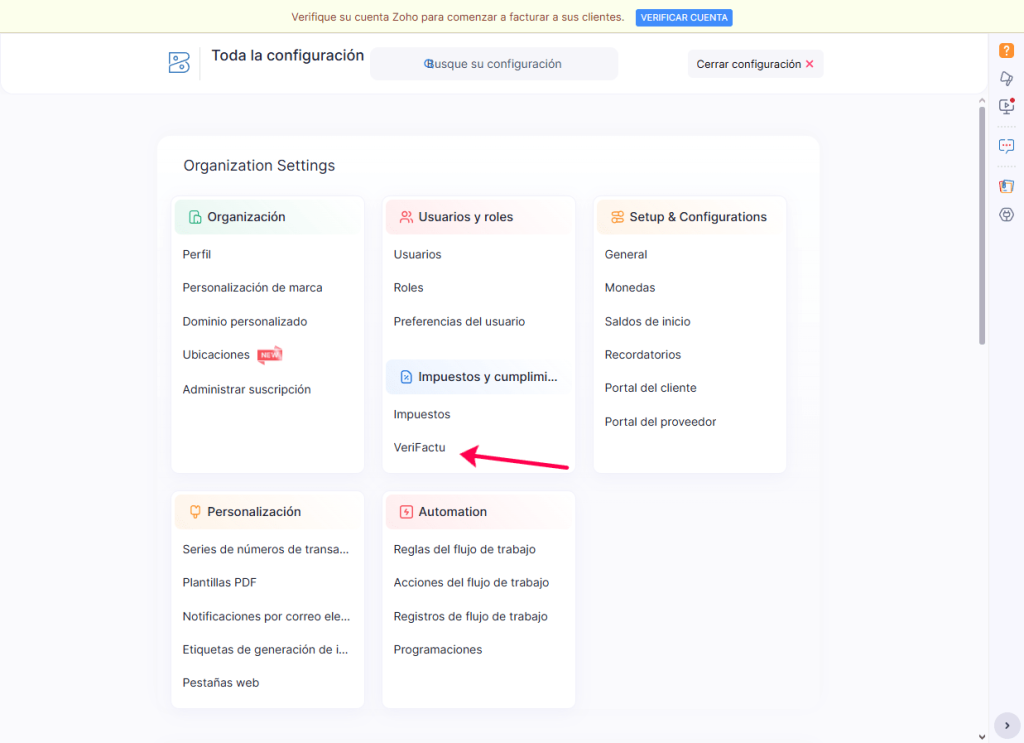The image size is (1024, 743).
Task: Click the megaphone announcements icon
Action: pos(1006,78)
